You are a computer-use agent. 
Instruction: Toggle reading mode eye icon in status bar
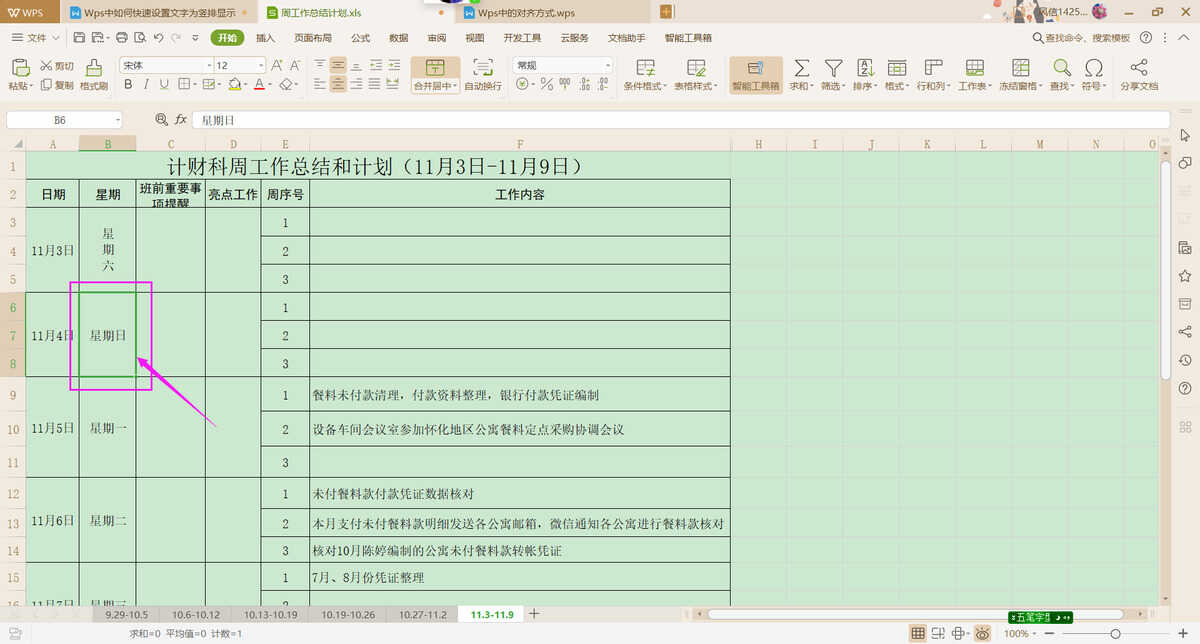[983, 633]
